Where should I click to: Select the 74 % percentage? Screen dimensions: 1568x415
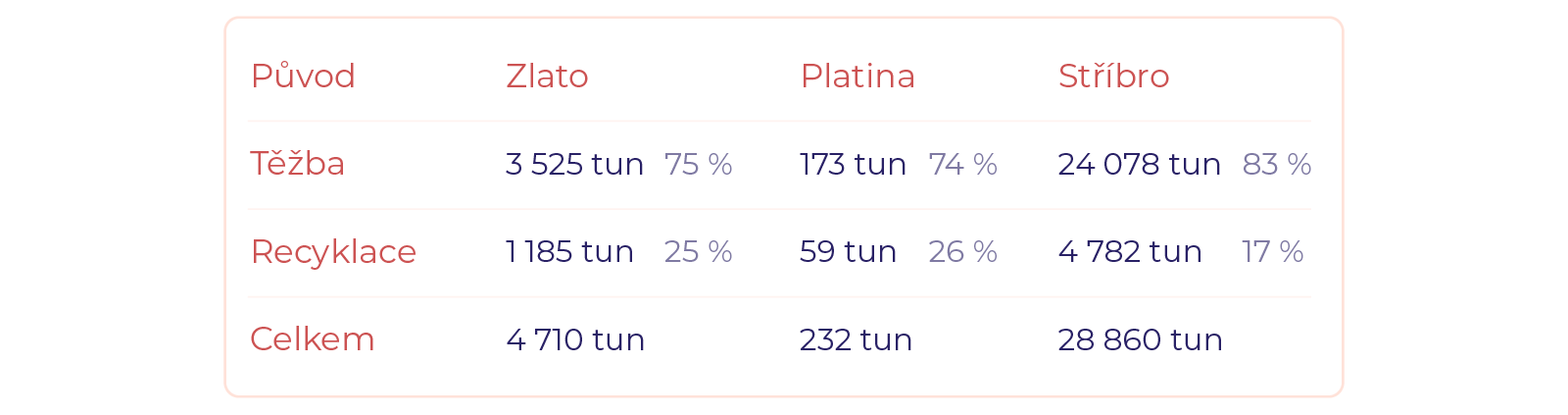(962, 164)
